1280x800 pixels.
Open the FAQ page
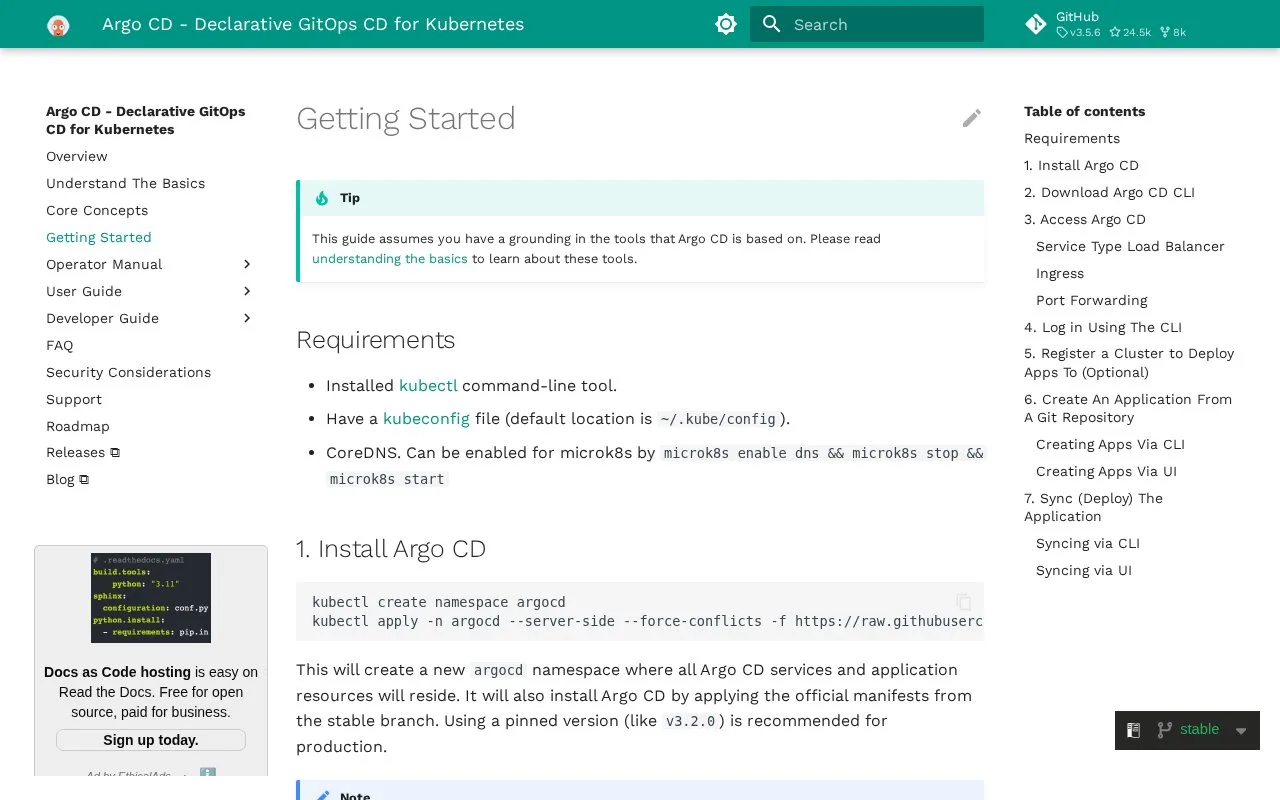(59, 345)
